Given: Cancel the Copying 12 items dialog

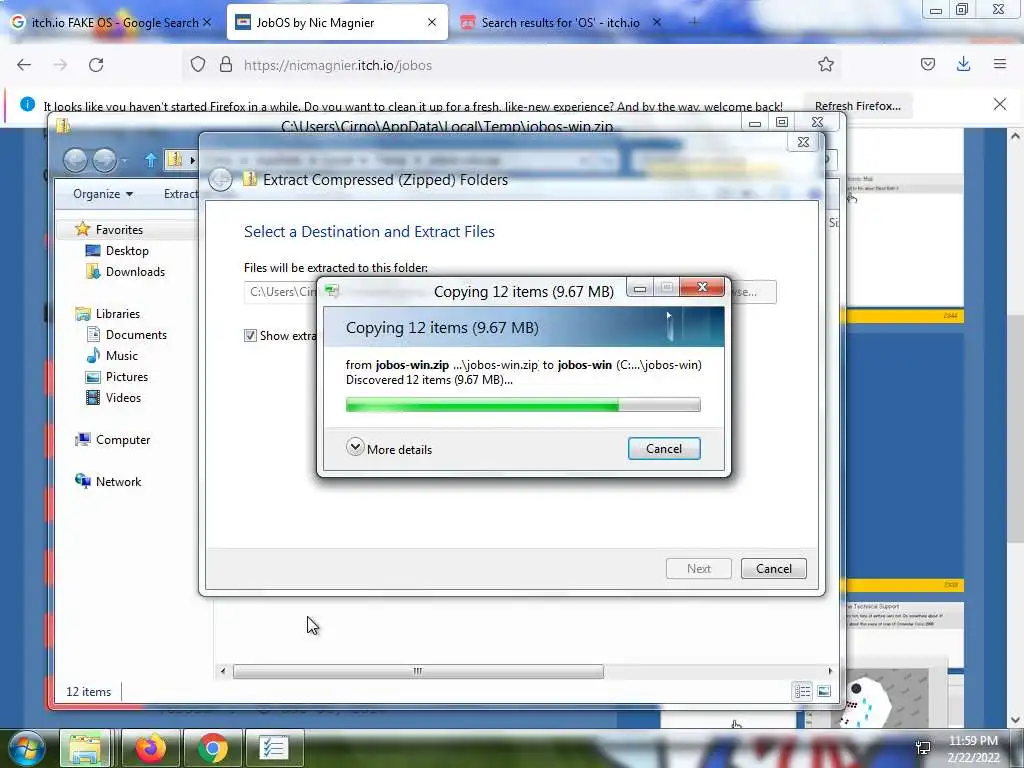Looking at the screenshot, I should click(x=664, y=449).
